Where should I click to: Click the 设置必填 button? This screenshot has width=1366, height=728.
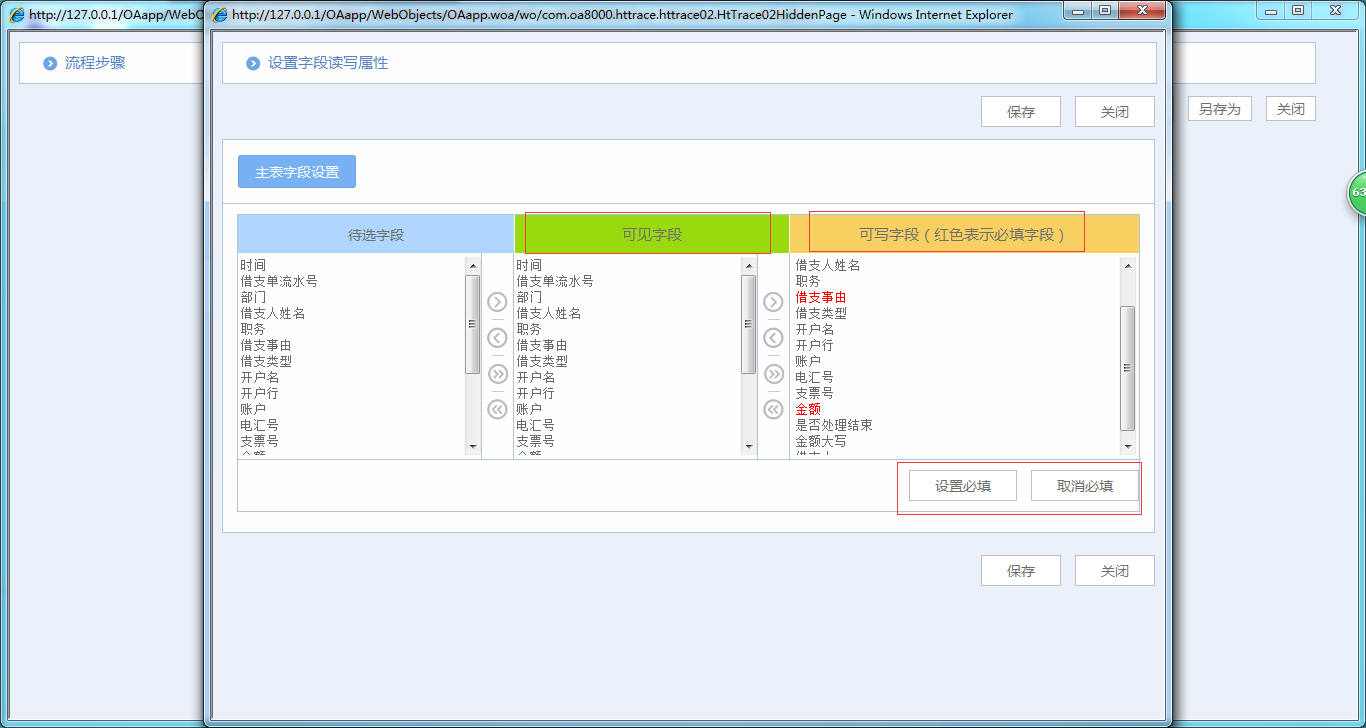961,485
